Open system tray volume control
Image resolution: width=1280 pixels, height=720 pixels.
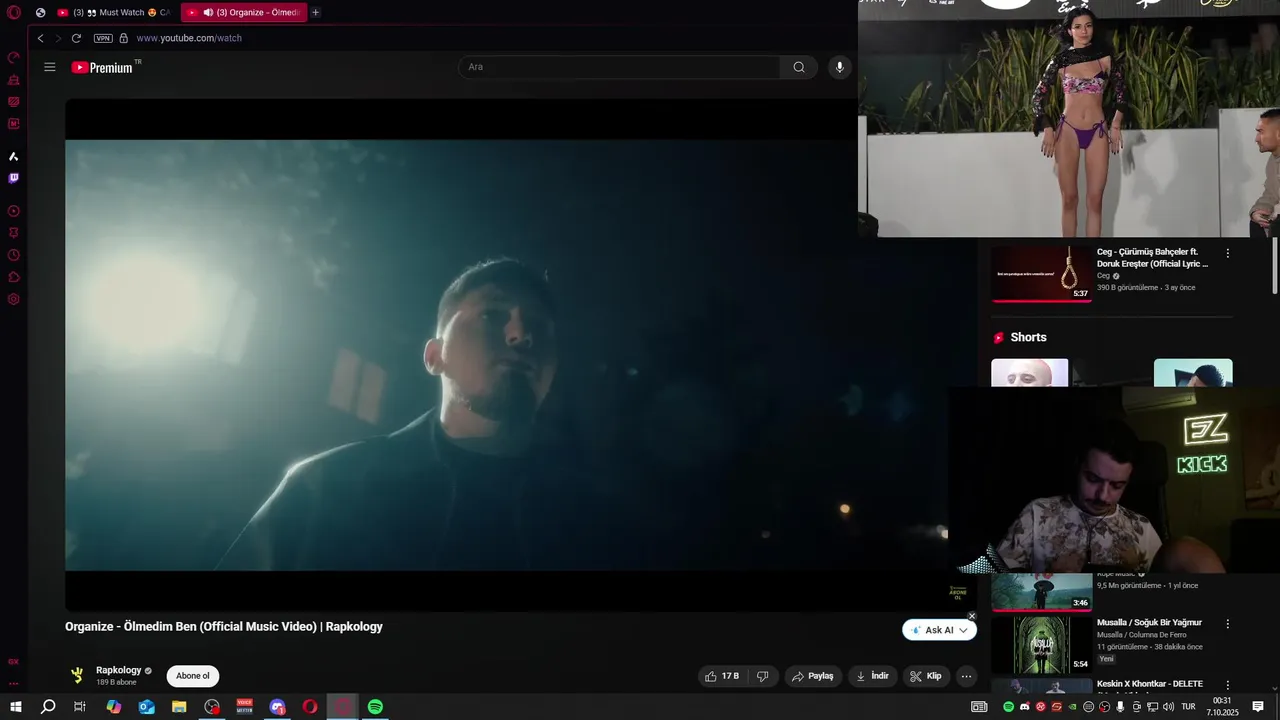pyautogui.click(x=1168, y=707)
